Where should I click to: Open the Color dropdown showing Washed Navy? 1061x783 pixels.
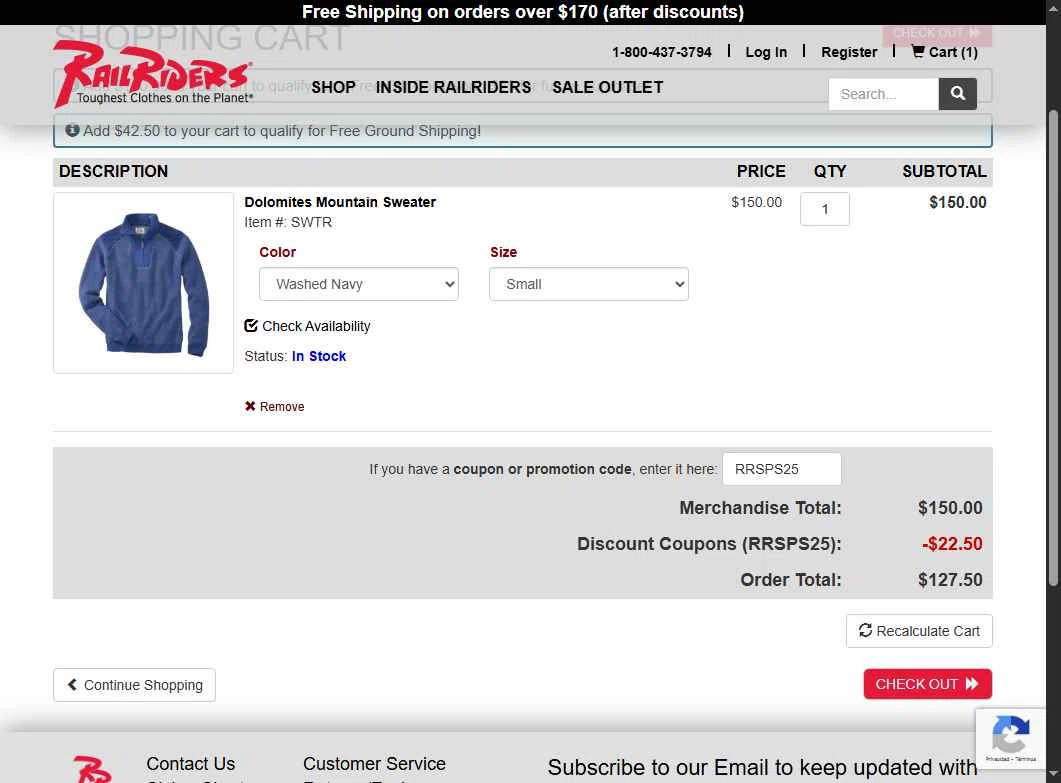359,284
